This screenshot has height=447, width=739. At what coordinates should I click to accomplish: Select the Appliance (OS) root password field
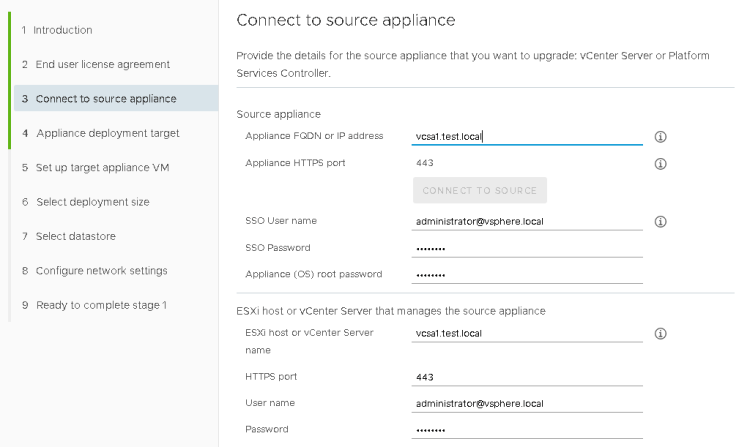point(527,275)
